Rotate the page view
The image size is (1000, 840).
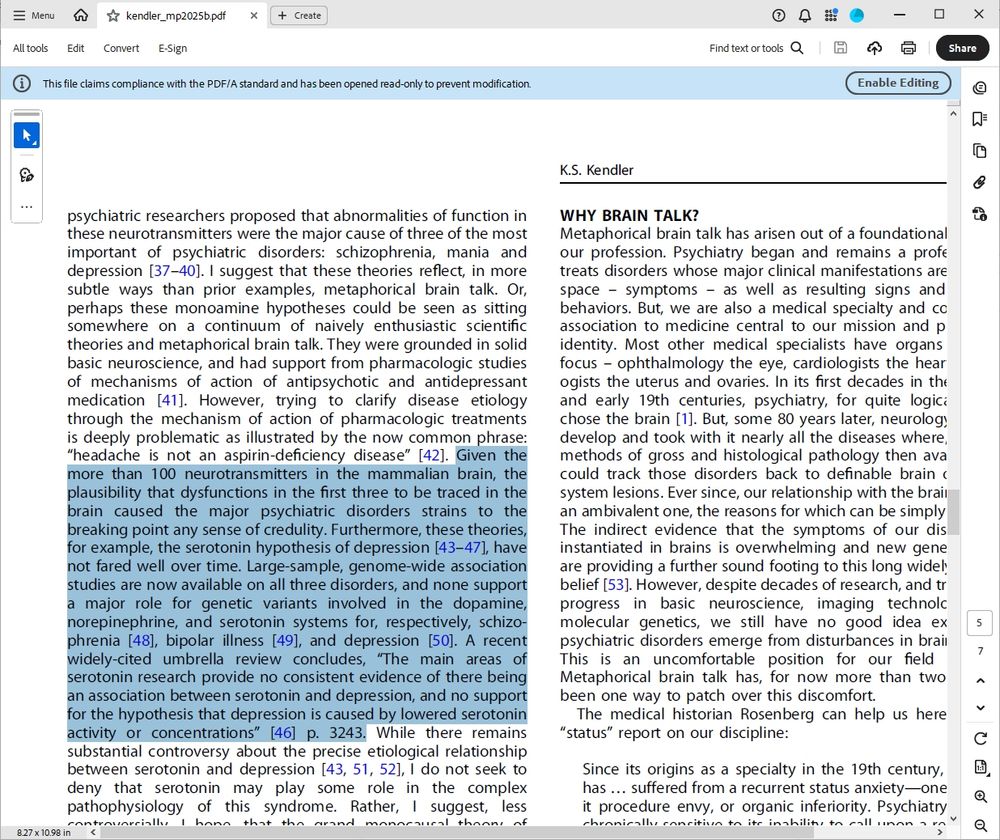click(x=980, y=739)
